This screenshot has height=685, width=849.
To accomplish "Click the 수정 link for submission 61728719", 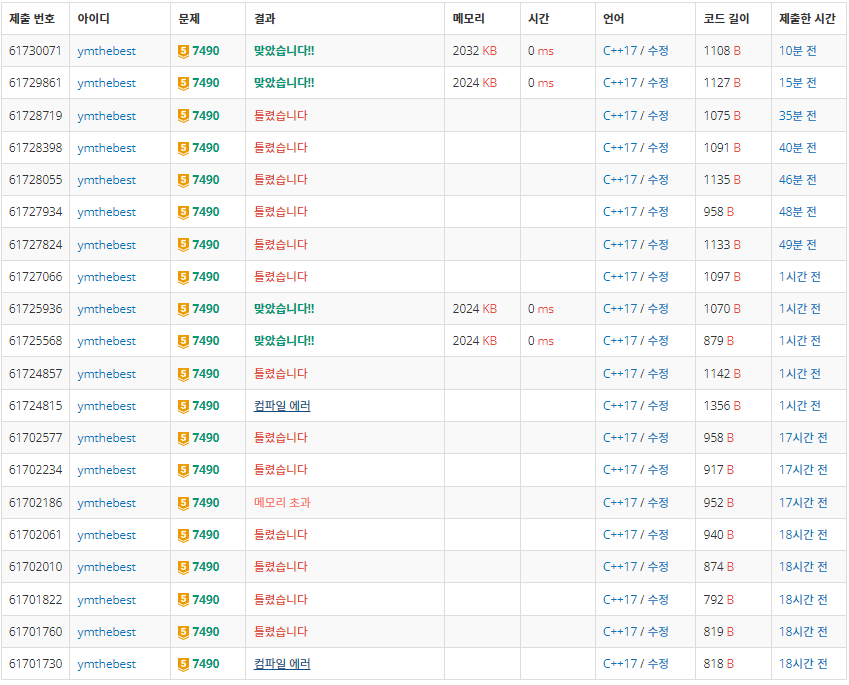I will (658, 115).
